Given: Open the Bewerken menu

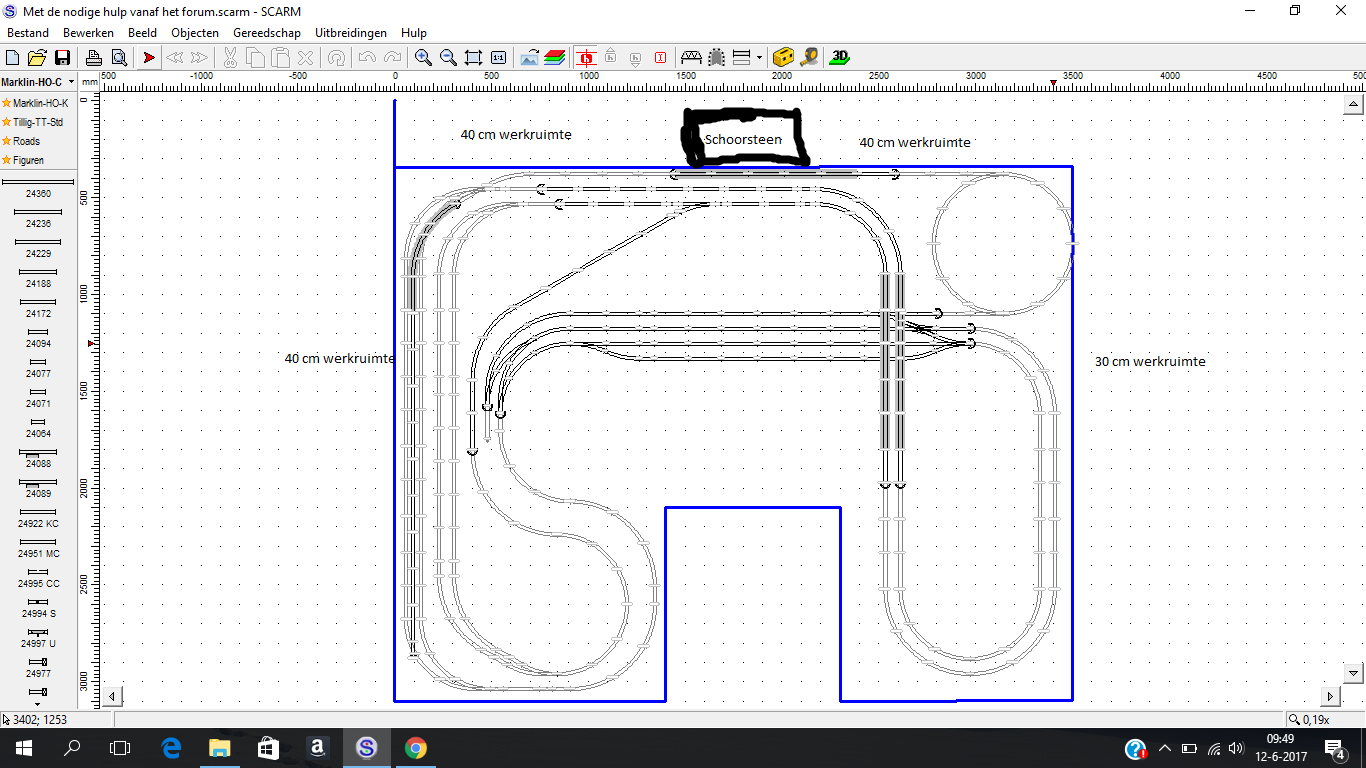Looking at the screenshot, I should (88, 33).
